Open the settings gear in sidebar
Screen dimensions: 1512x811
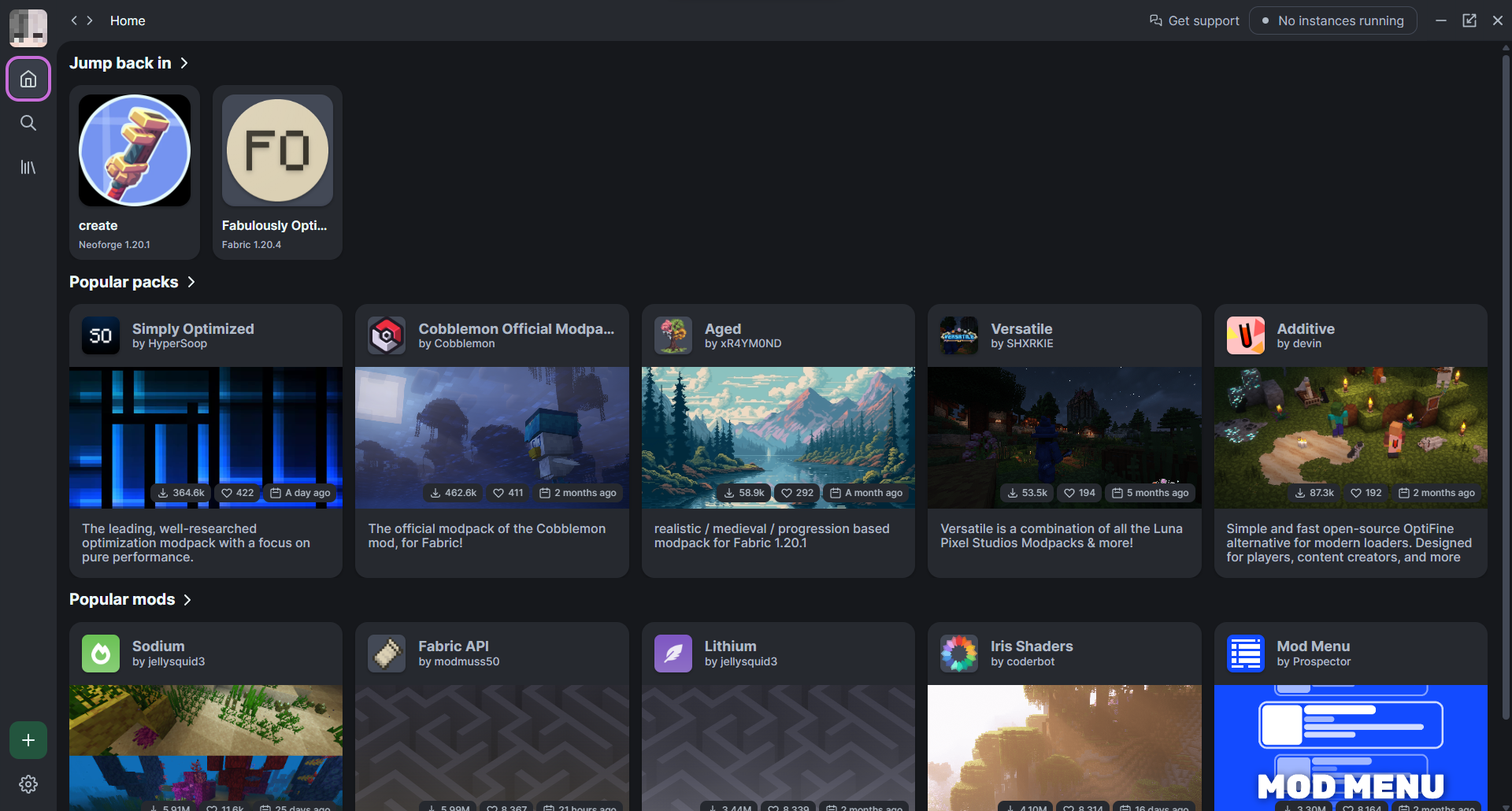(x=28, y=784)
